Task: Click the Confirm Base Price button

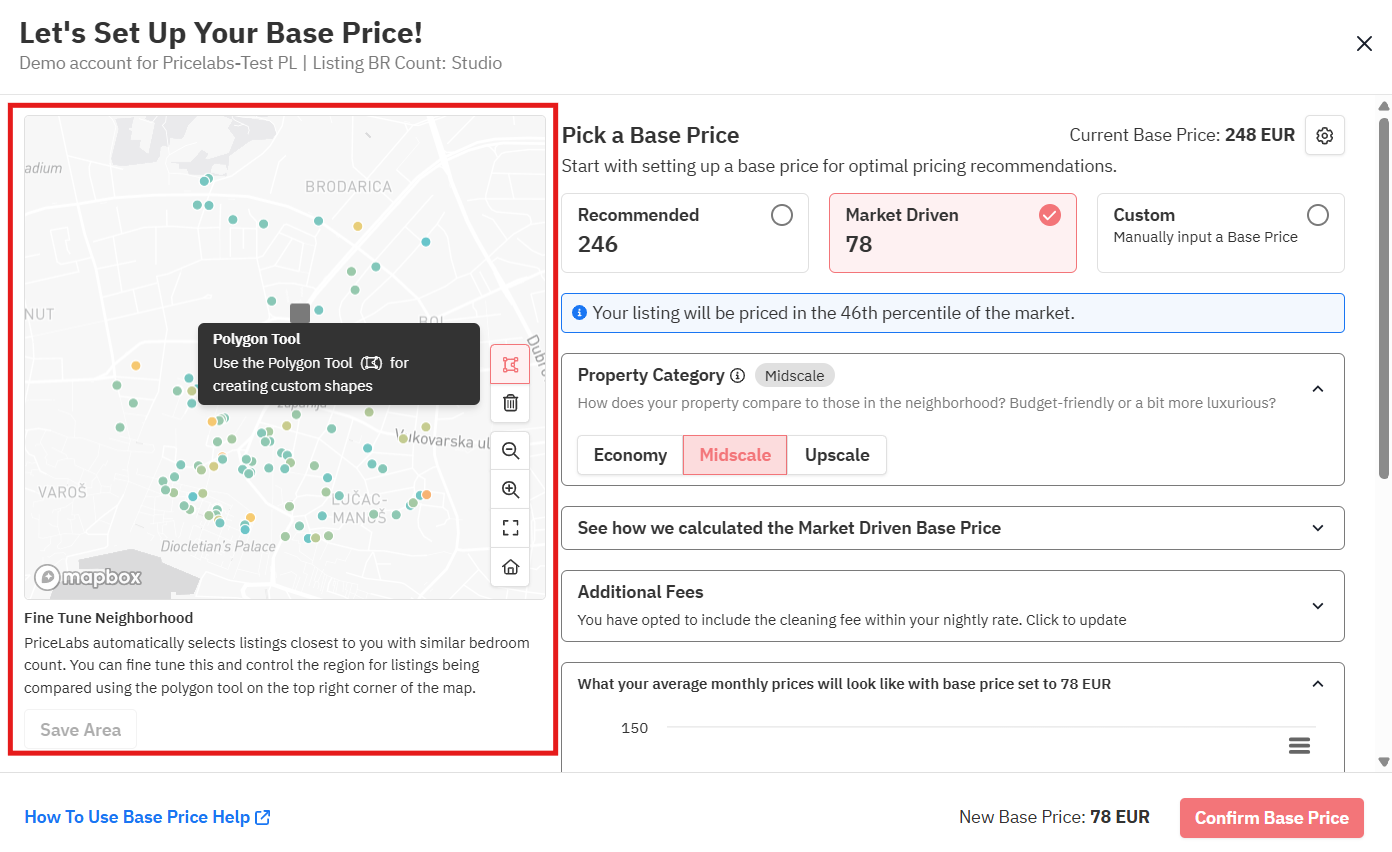Action: [x=1271, y=818]
